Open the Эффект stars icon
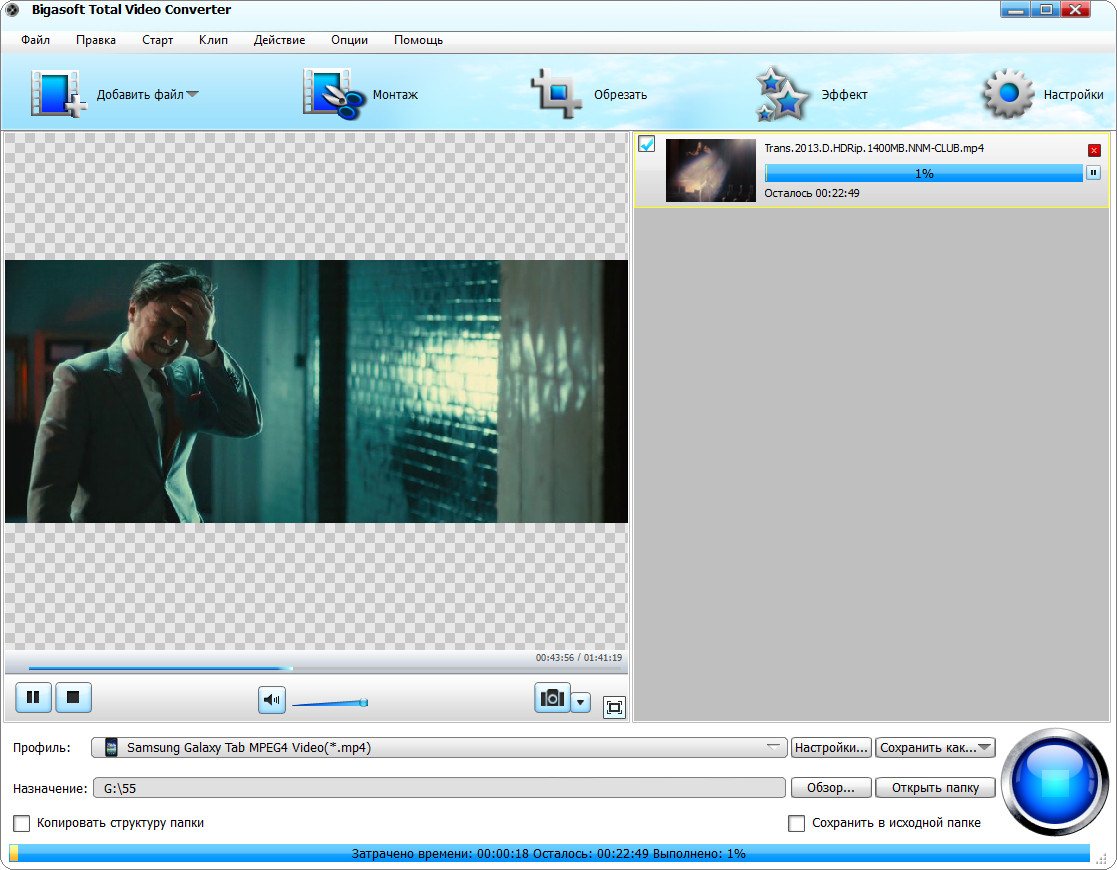This screenshot has height=870, width=1117. click(781, 94)
